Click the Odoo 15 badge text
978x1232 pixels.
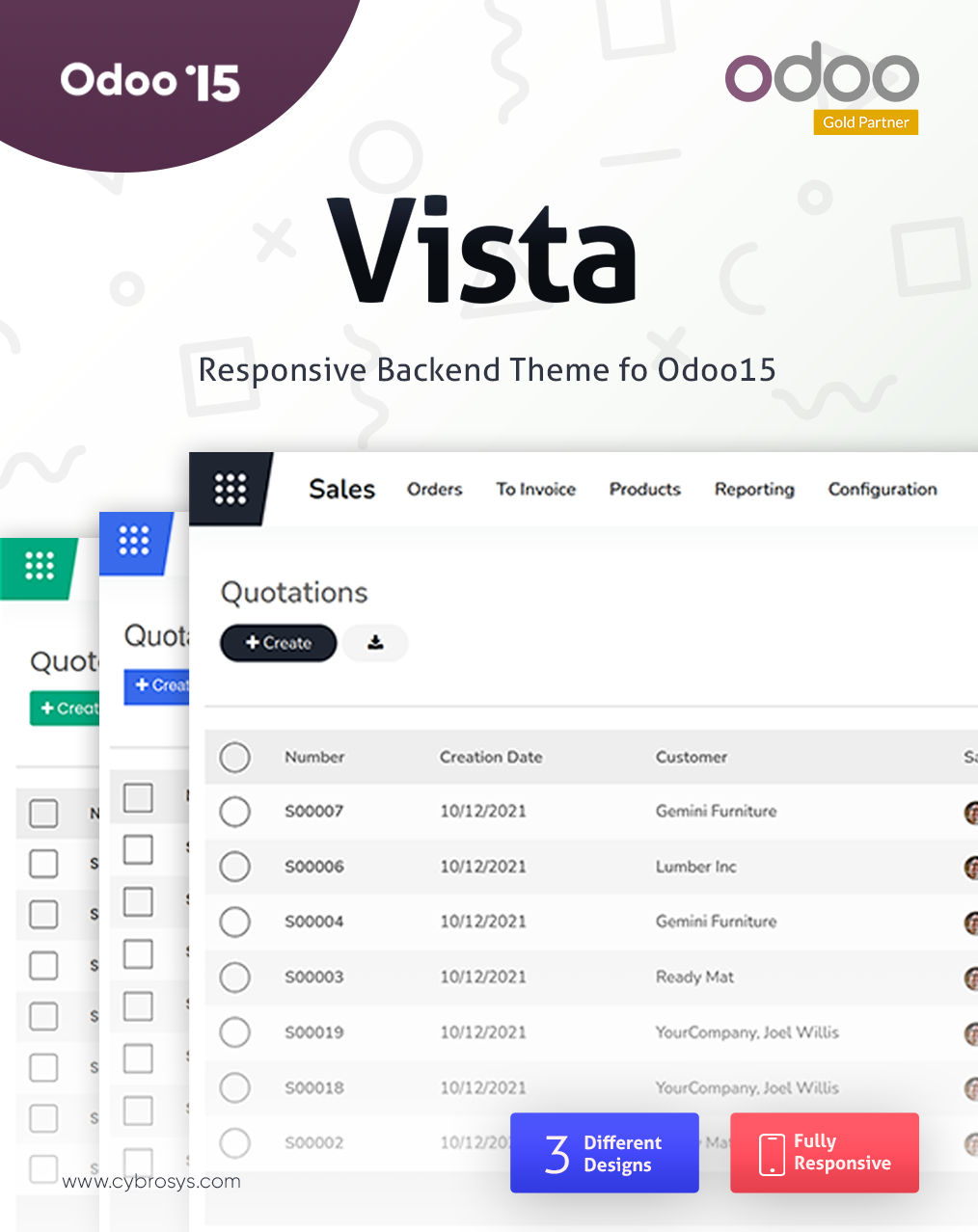click(150, 83)
